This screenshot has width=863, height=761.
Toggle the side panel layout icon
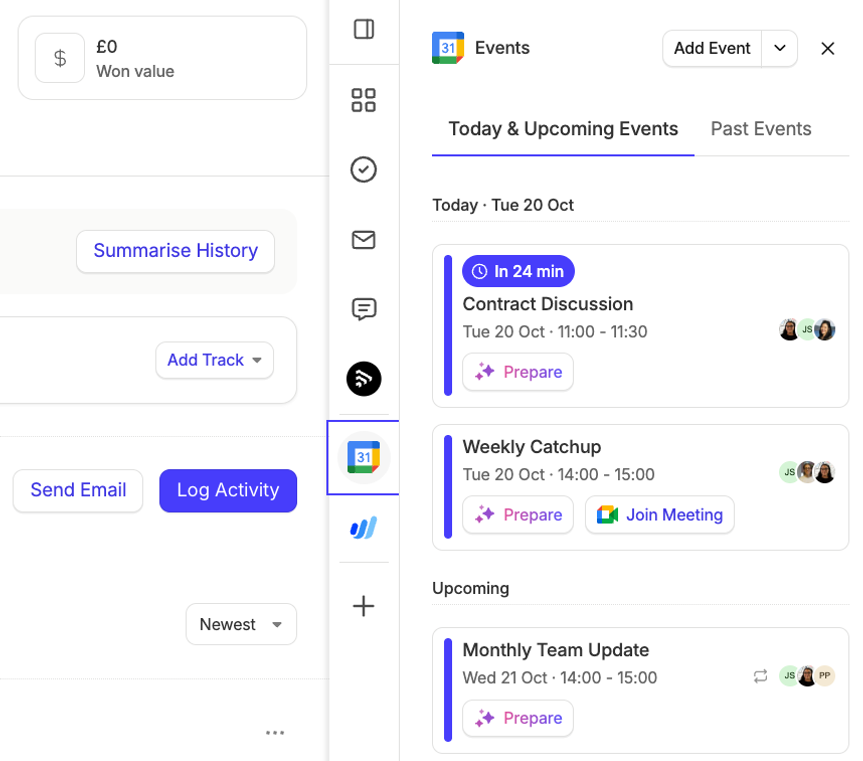pos(363,29)
